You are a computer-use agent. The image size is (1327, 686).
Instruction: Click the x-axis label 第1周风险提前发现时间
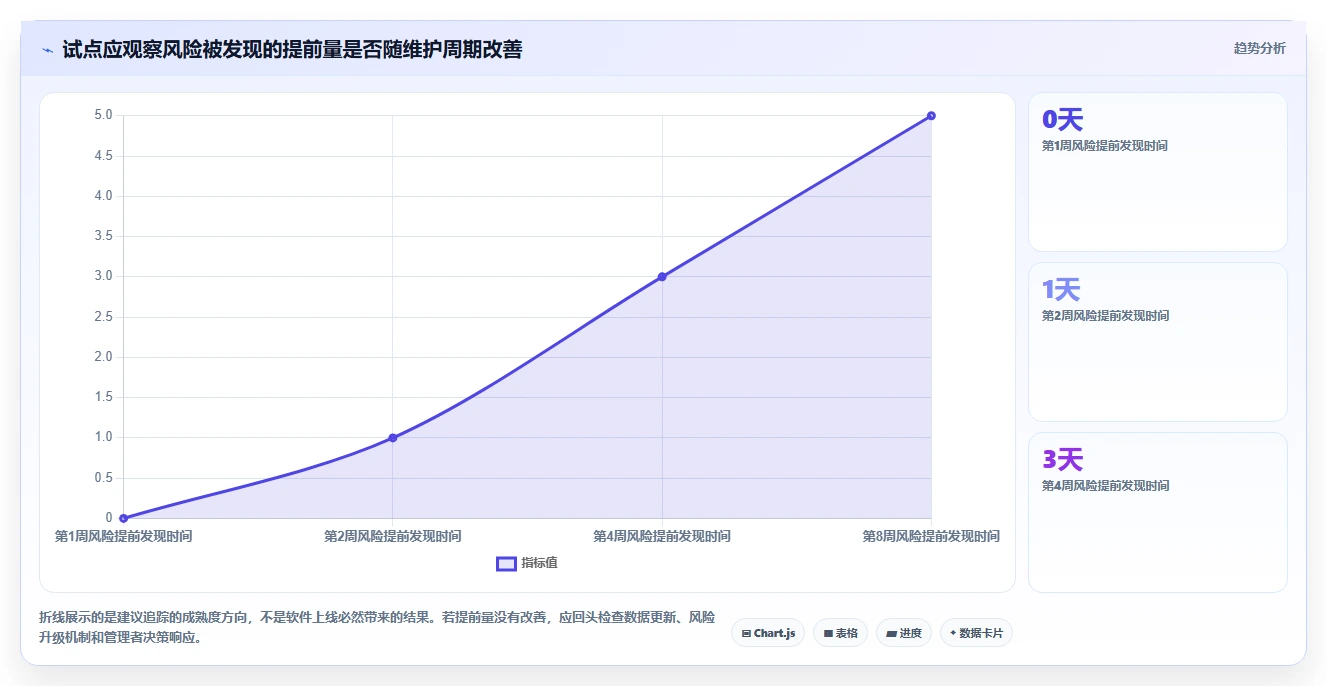point(123,536)
